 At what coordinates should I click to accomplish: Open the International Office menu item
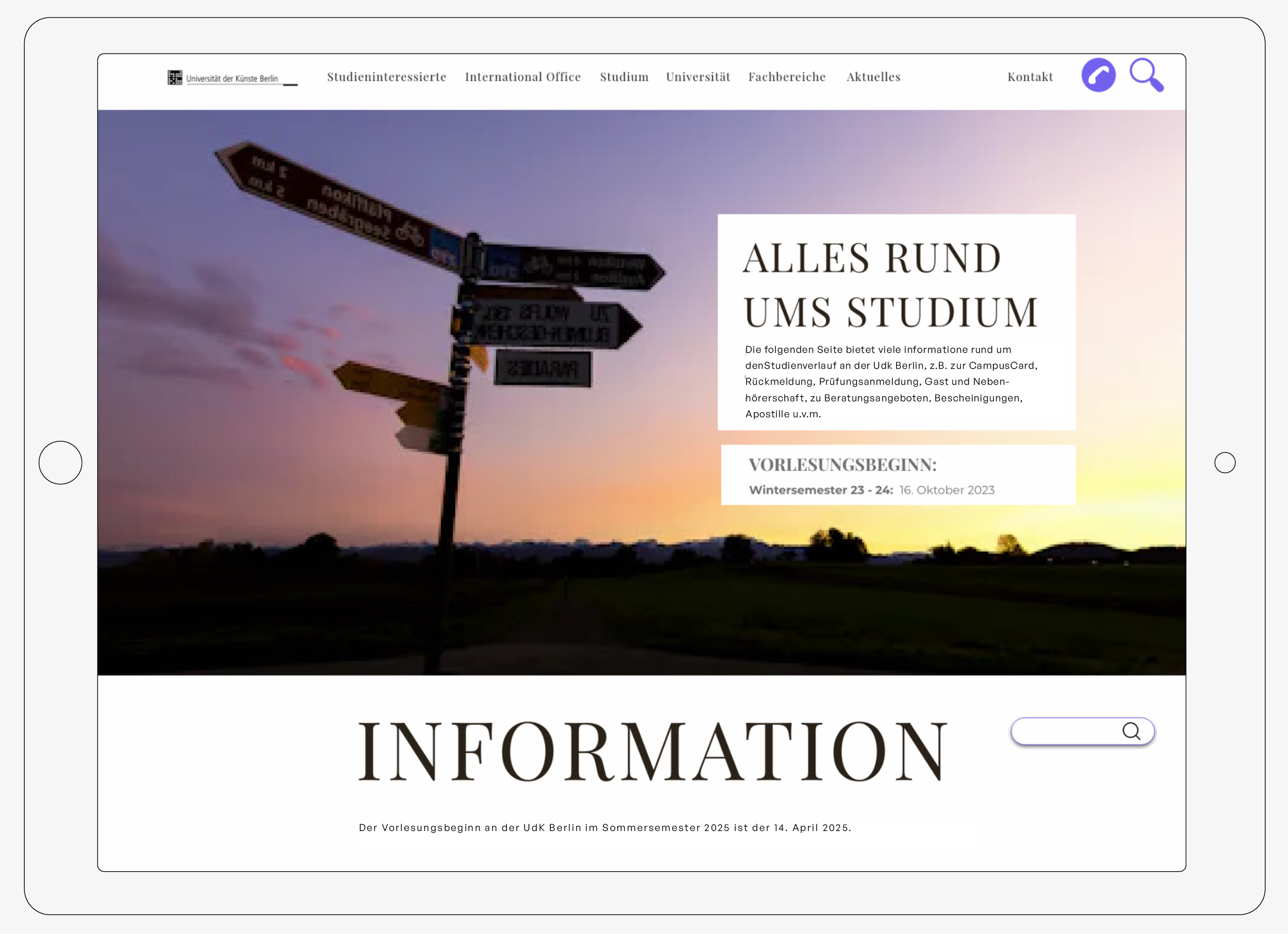point(522,77)
